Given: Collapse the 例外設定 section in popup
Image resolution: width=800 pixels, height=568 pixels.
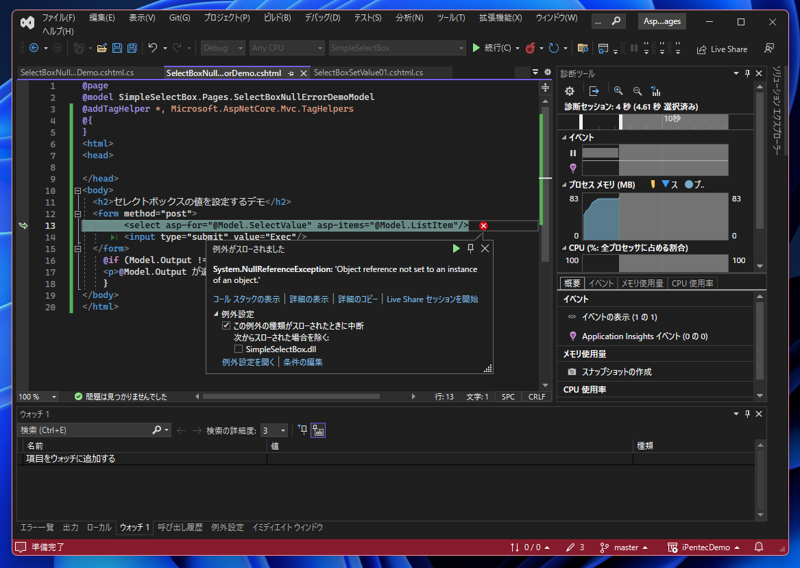Looking at the screenshot, I should (x=216, y=314).
